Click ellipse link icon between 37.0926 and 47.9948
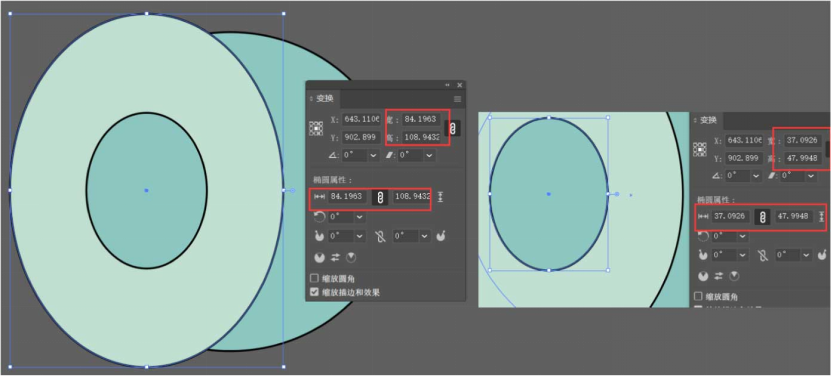This screenshot has width=832, height=376. point(762,217)
